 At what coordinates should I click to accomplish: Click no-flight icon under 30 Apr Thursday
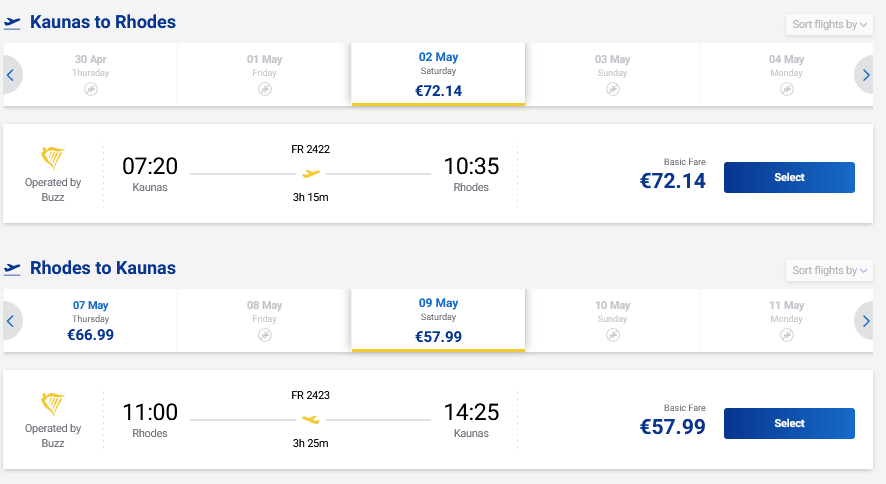coord(91,89)
